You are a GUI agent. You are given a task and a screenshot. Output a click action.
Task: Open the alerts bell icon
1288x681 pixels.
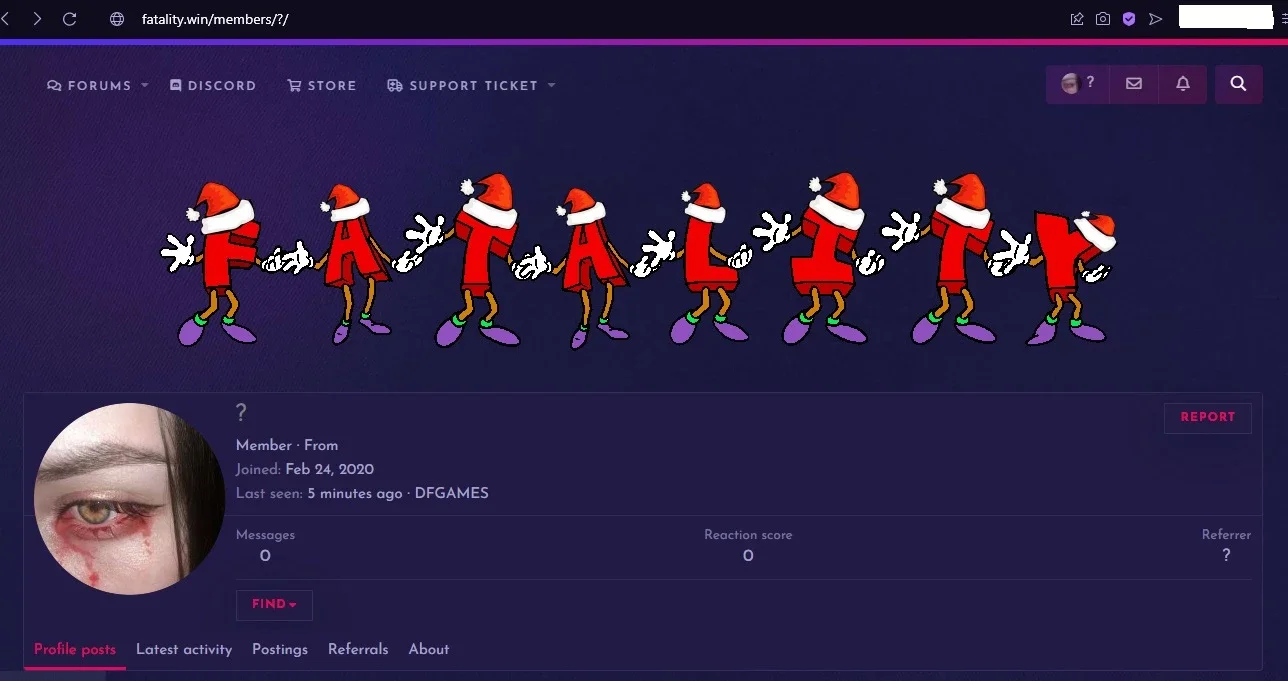click(1183, 84)
